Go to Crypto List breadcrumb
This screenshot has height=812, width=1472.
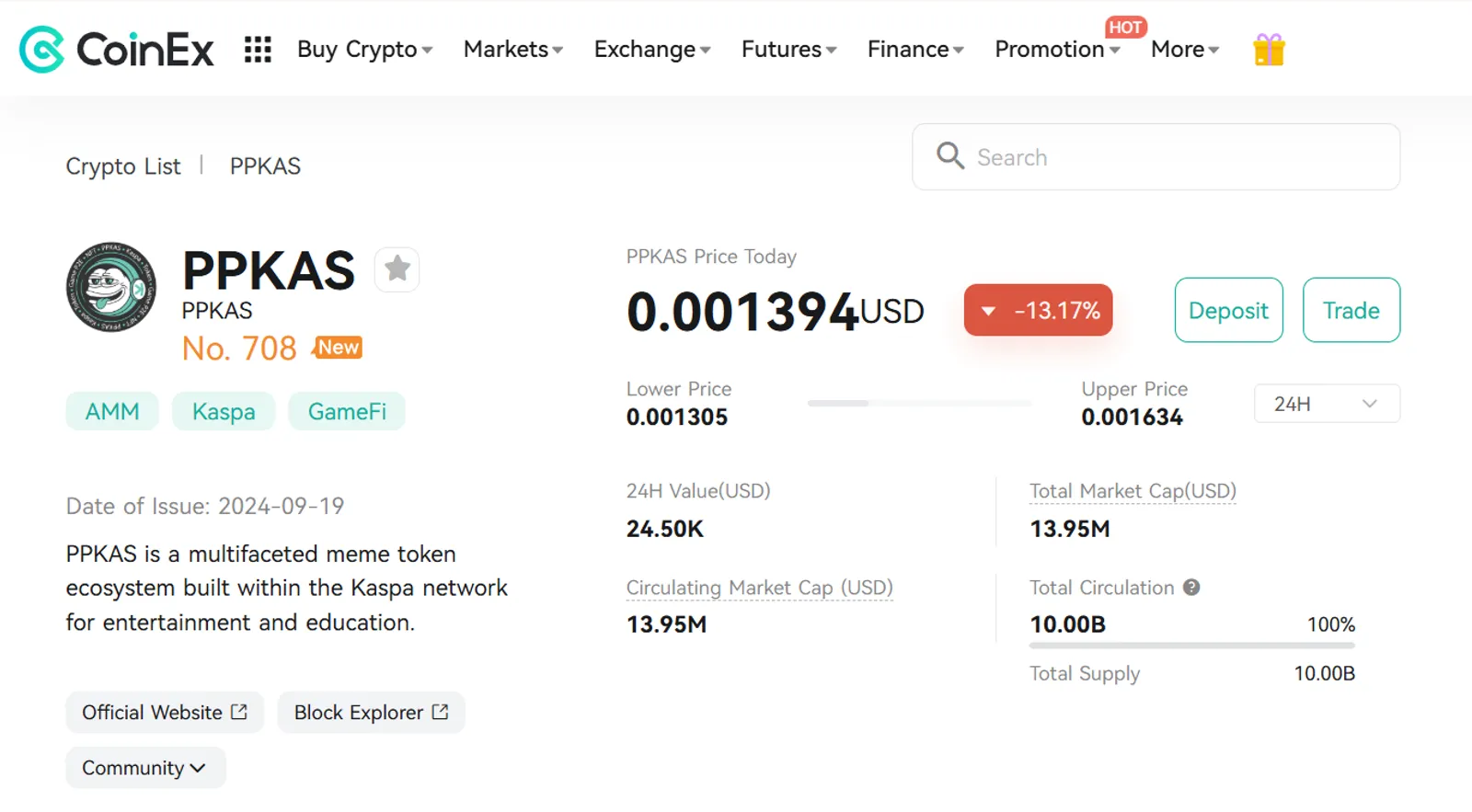(123, 166)
